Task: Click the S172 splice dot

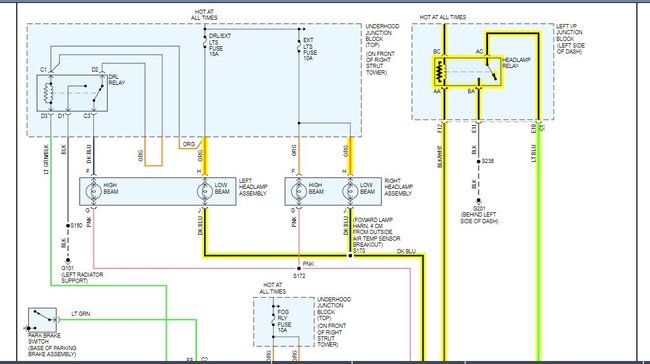Action: [299, 269]
